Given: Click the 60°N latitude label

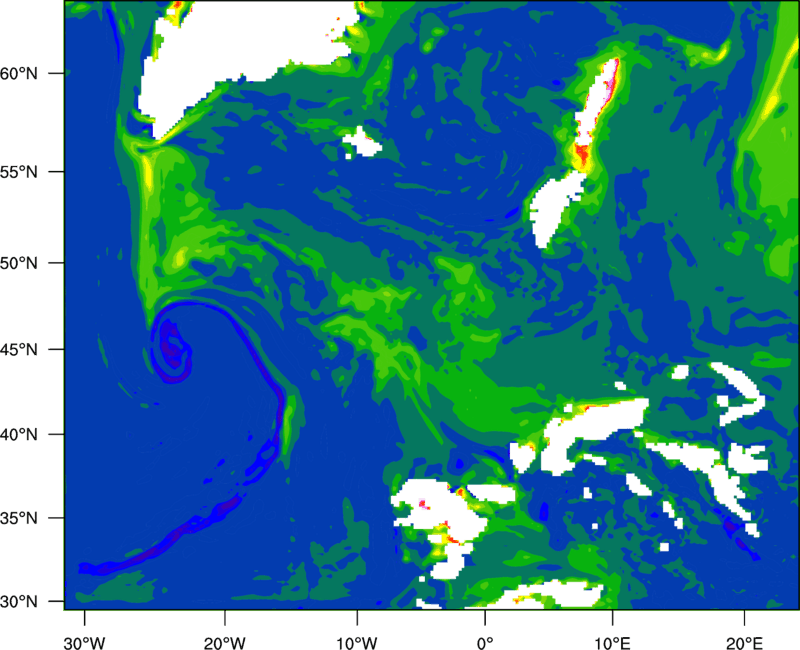Looking at the screenshot, I should 19,73.
